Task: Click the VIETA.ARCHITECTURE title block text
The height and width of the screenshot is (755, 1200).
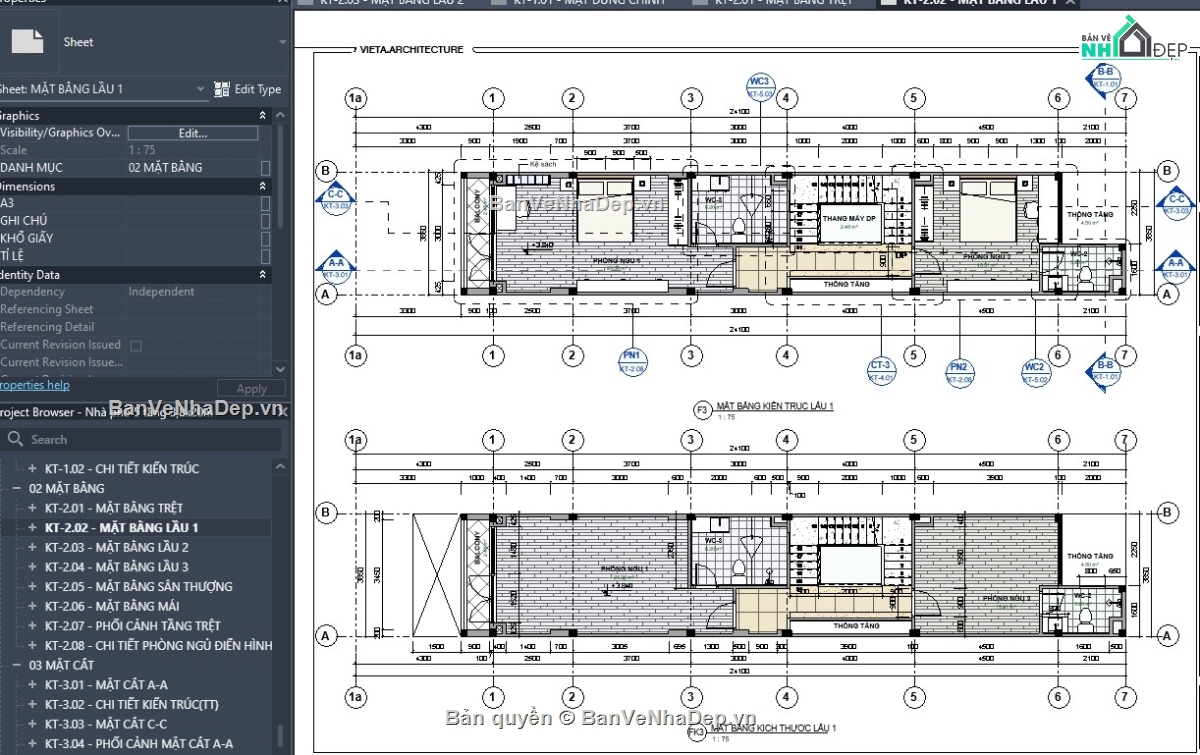Action: point(411,49)
